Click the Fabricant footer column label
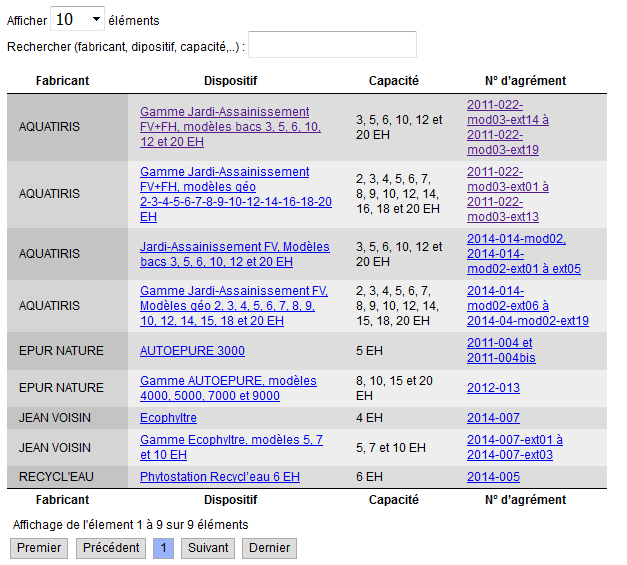This screenshot has width=627, height=565. [62, 500]
